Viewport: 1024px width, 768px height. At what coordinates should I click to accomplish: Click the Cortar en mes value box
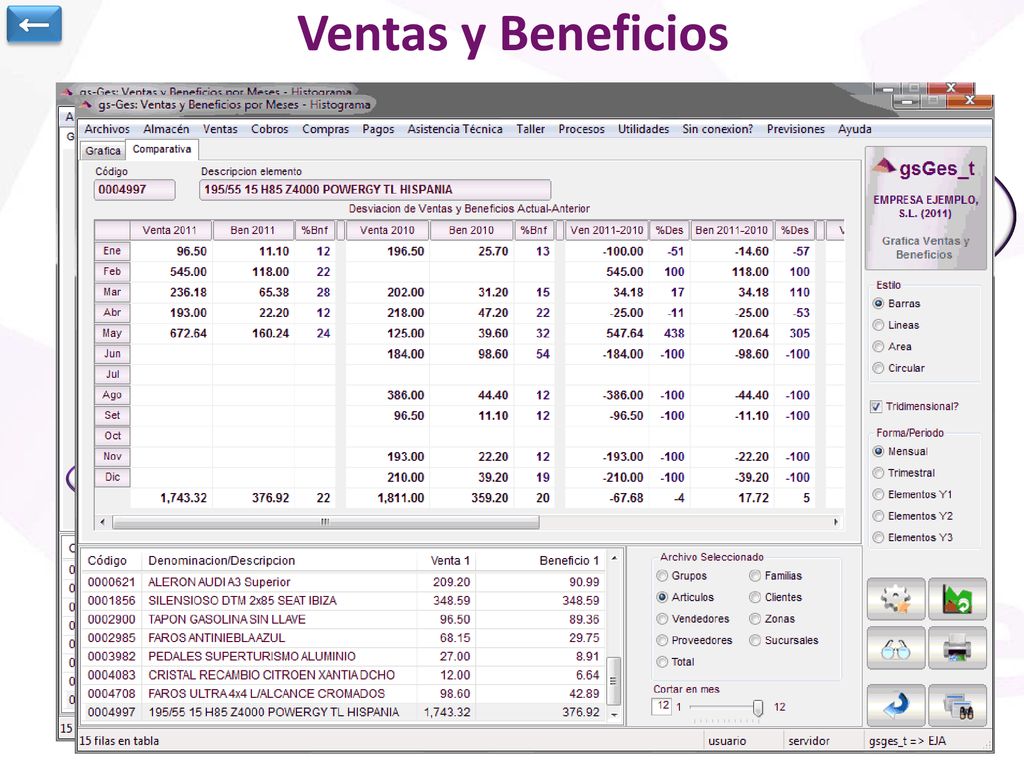point(662,707)
